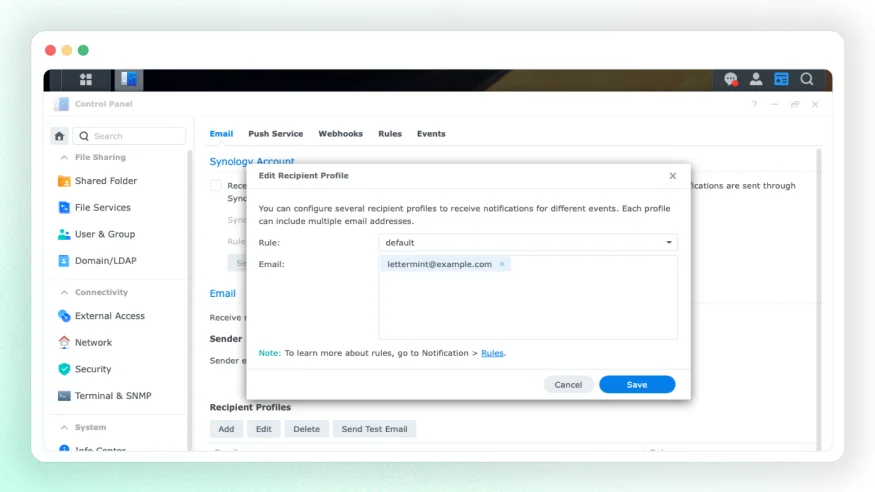Open the DSM main menu grid icon
This screenshot has height=492, width=875.
pos(85,79)
